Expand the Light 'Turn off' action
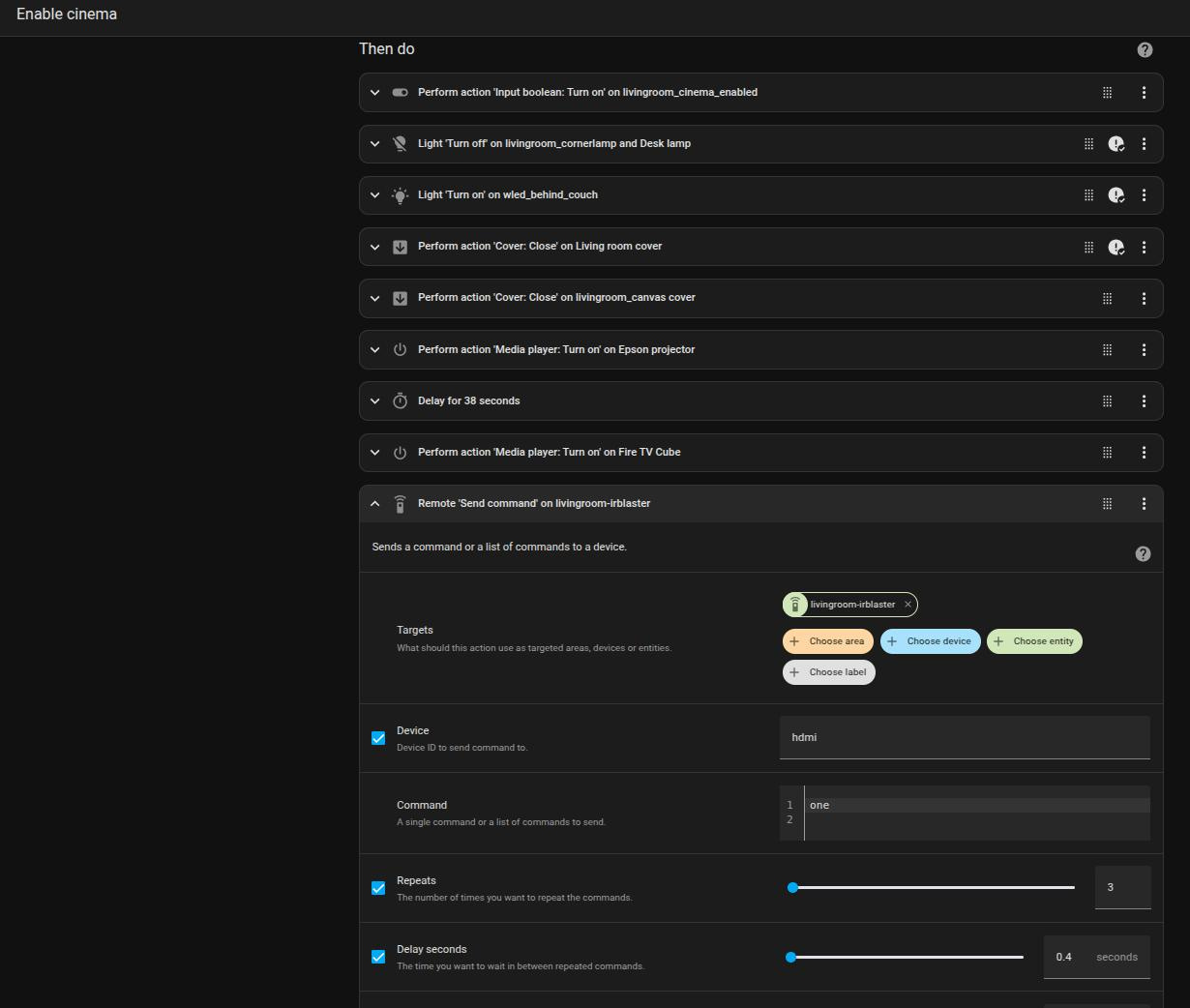The height and width of the screenshot is (1008, 1190). (x=374, y=144)
